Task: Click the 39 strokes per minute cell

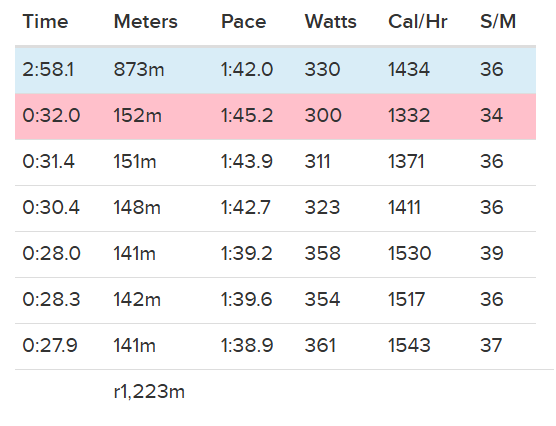Action: (x=492, y=253)
